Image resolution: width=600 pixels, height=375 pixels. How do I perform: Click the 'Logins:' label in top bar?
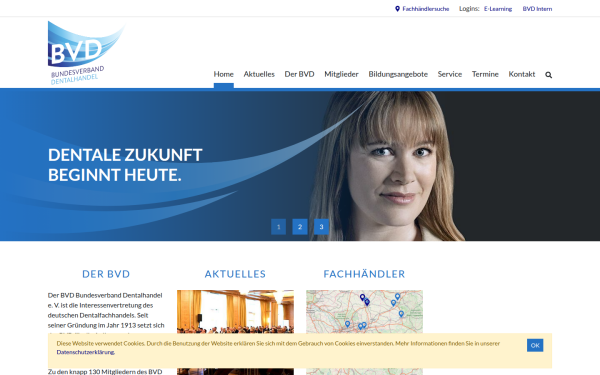point(469,9)
